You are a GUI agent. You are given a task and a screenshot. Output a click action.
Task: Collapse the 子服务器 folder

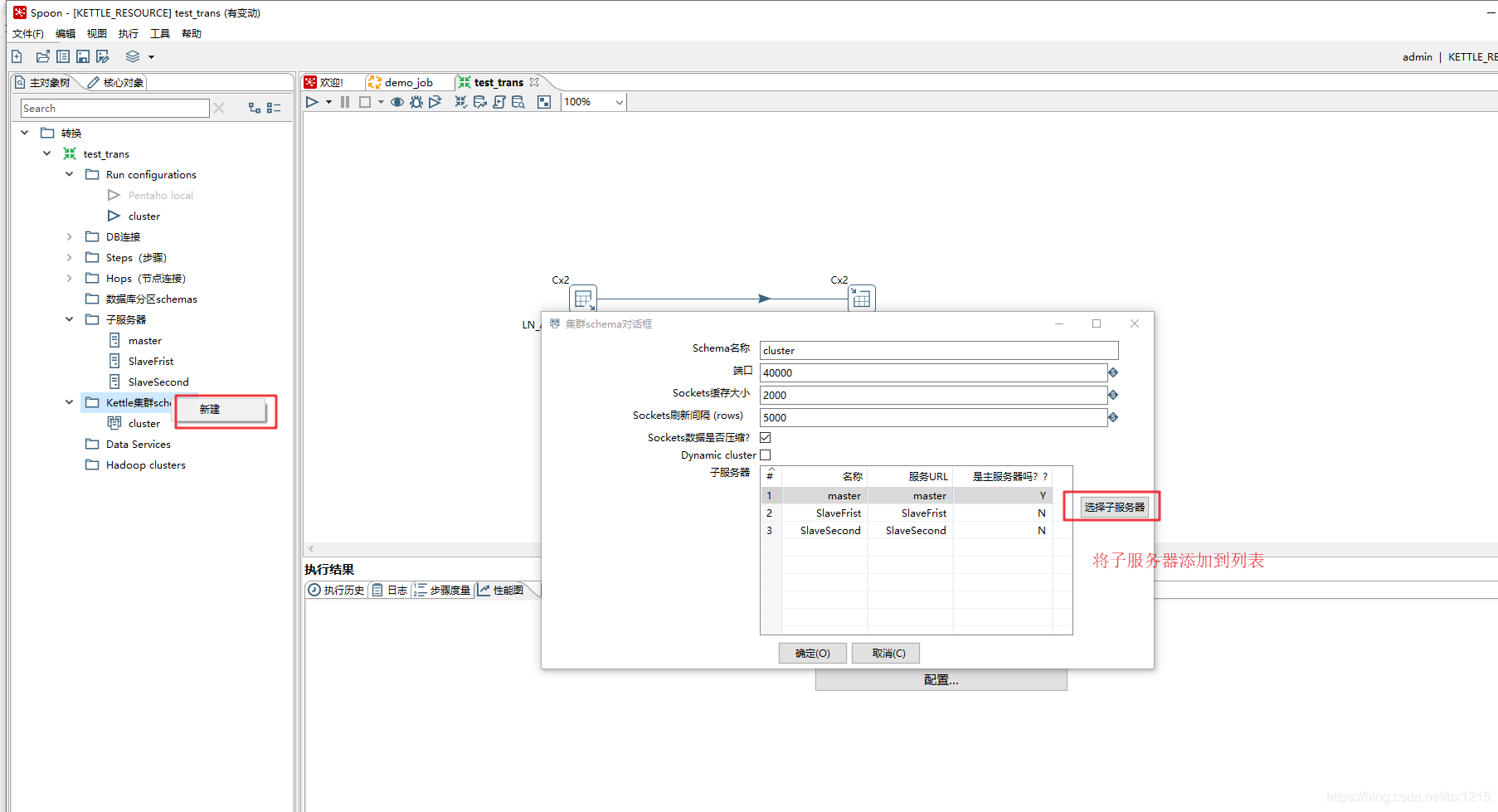(x=70, y=319)
